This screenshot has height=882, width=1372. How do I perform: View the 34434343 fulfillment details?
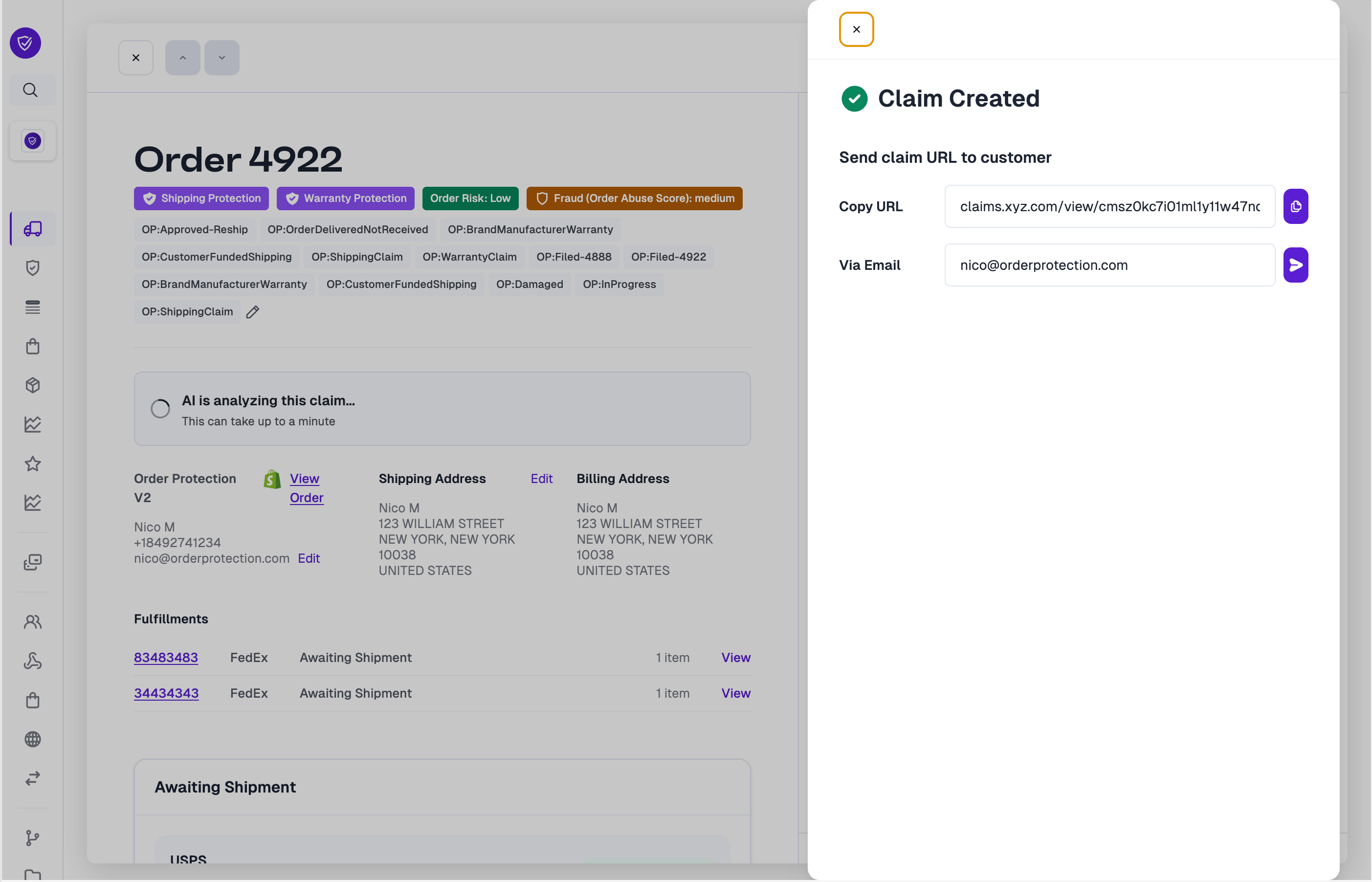coord(736,693)
